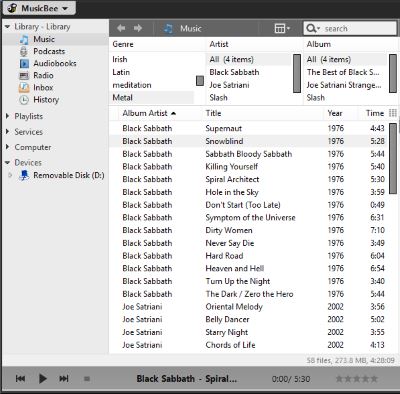Screen dimensions: 400x394
Task: Click the Album list scrollbar thumb
Action: [393, 73]
